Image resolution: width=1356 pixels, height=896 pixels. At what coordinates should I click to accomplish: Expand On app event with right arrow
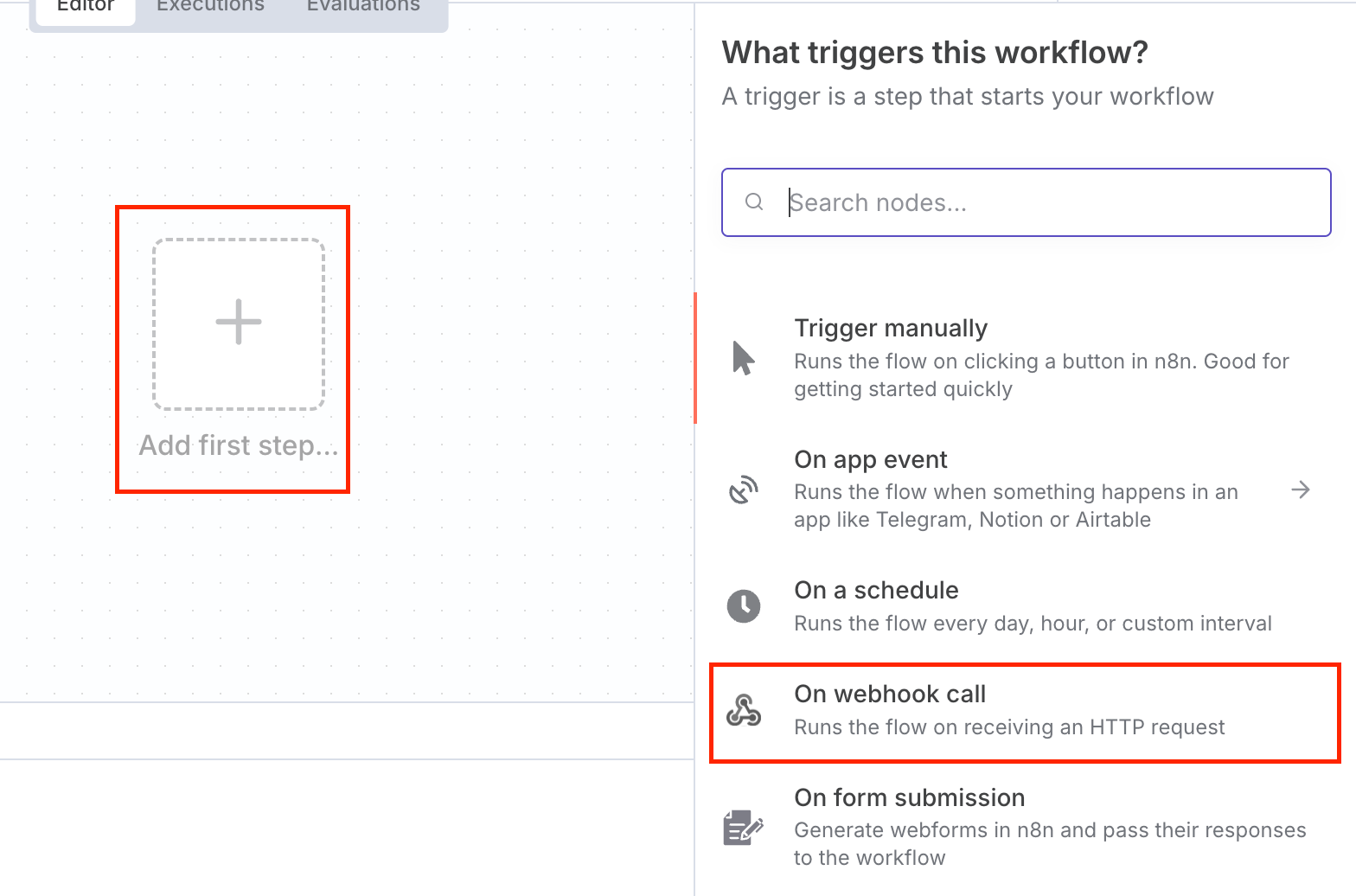1301,490
